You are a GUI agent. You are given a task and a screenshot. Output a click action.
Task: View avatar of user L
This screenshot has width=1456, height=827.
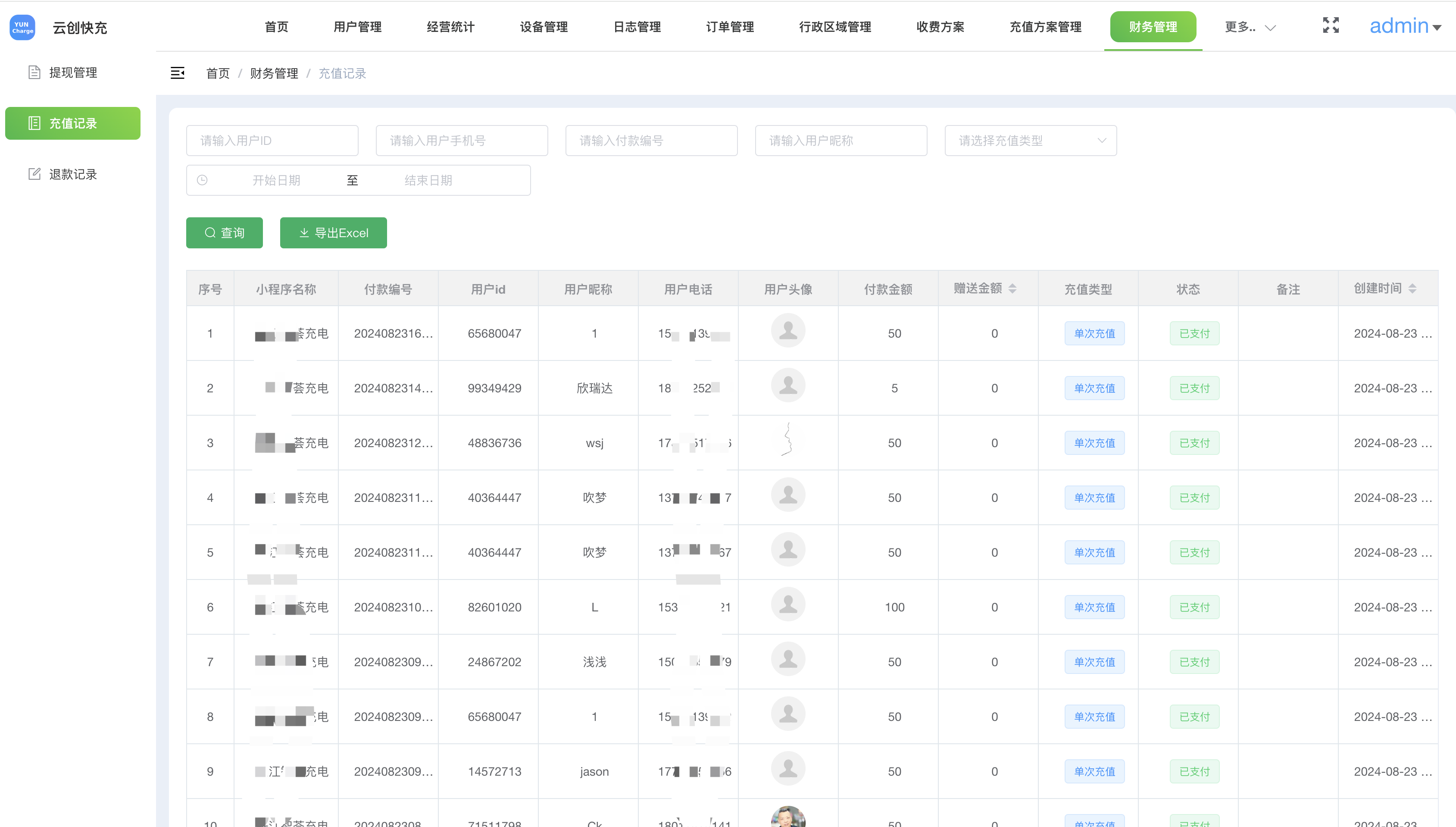click(788, 605)
